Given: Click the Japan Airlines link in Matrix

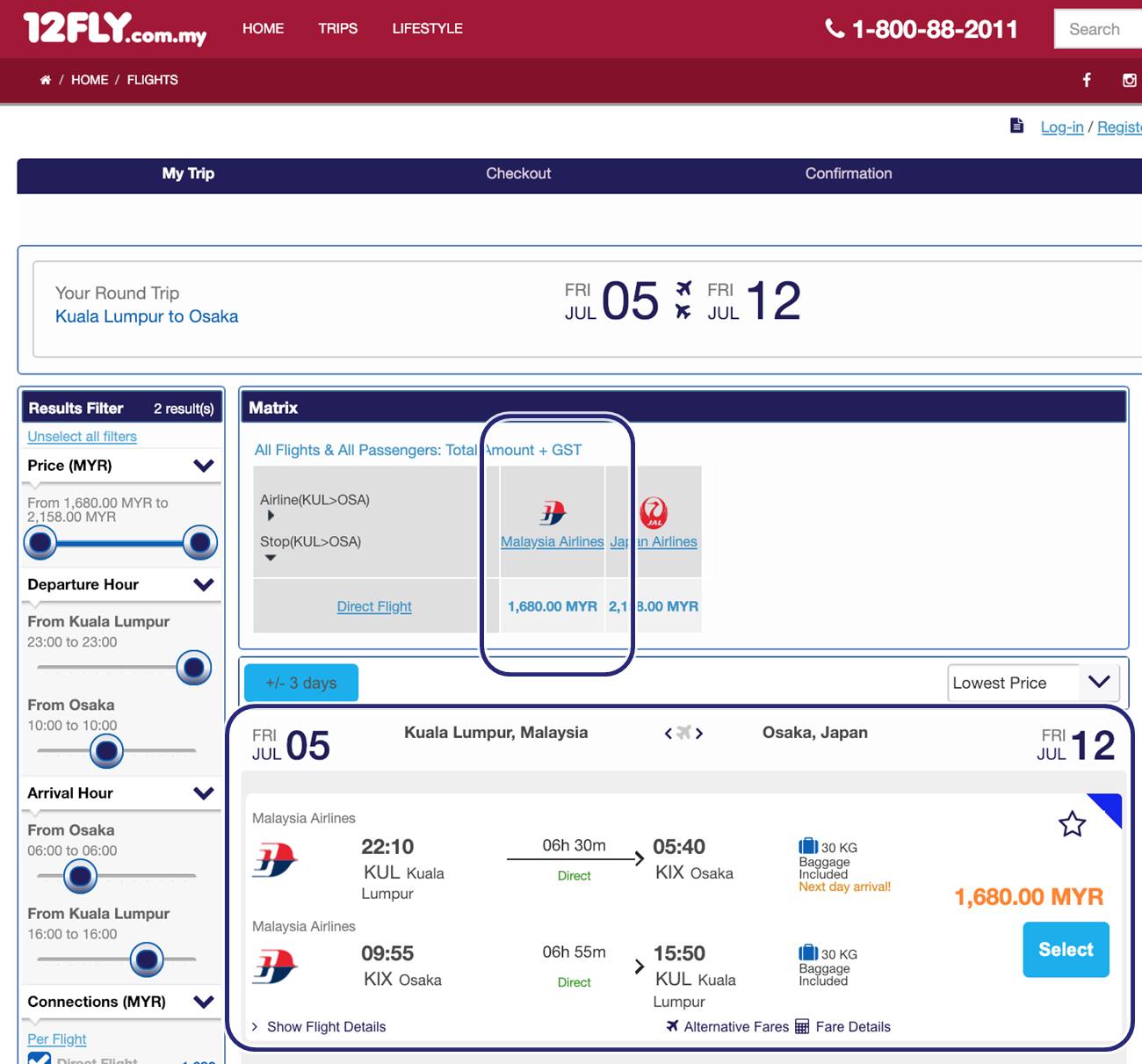Looking at the screenshot, I should [x=654, y=542].
